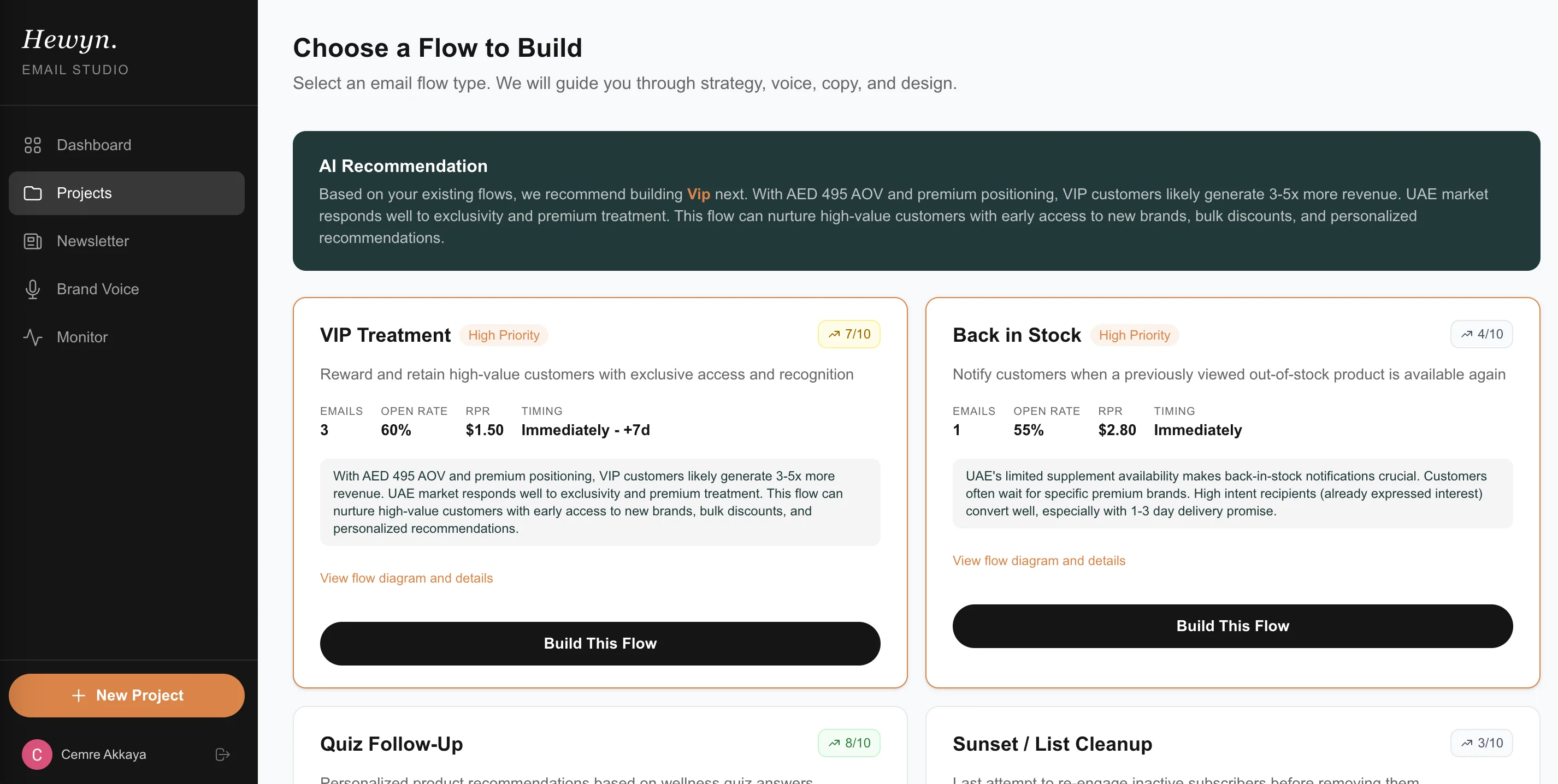Image resolution: width=1558 pixels, height=784 pixels.
Task: Select the Monitor activity icon
Action: (33, 337)
